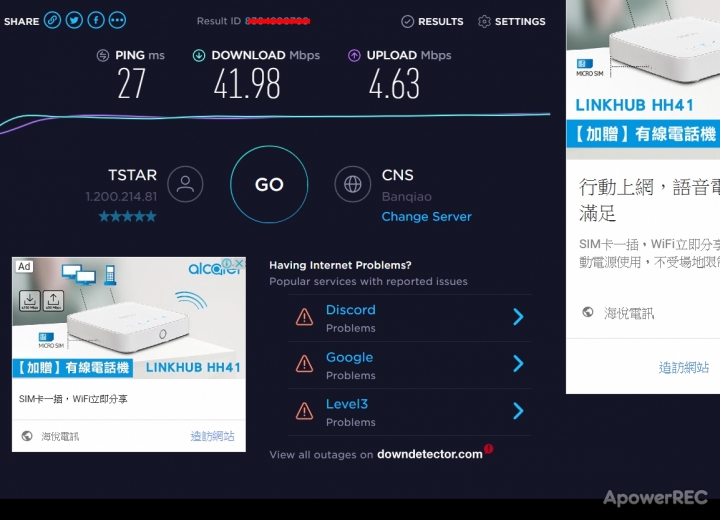Viewport: 720px width, 520px height.
Task: Click the TSTAR user profile icon
Action: click(x=185, y=184)
